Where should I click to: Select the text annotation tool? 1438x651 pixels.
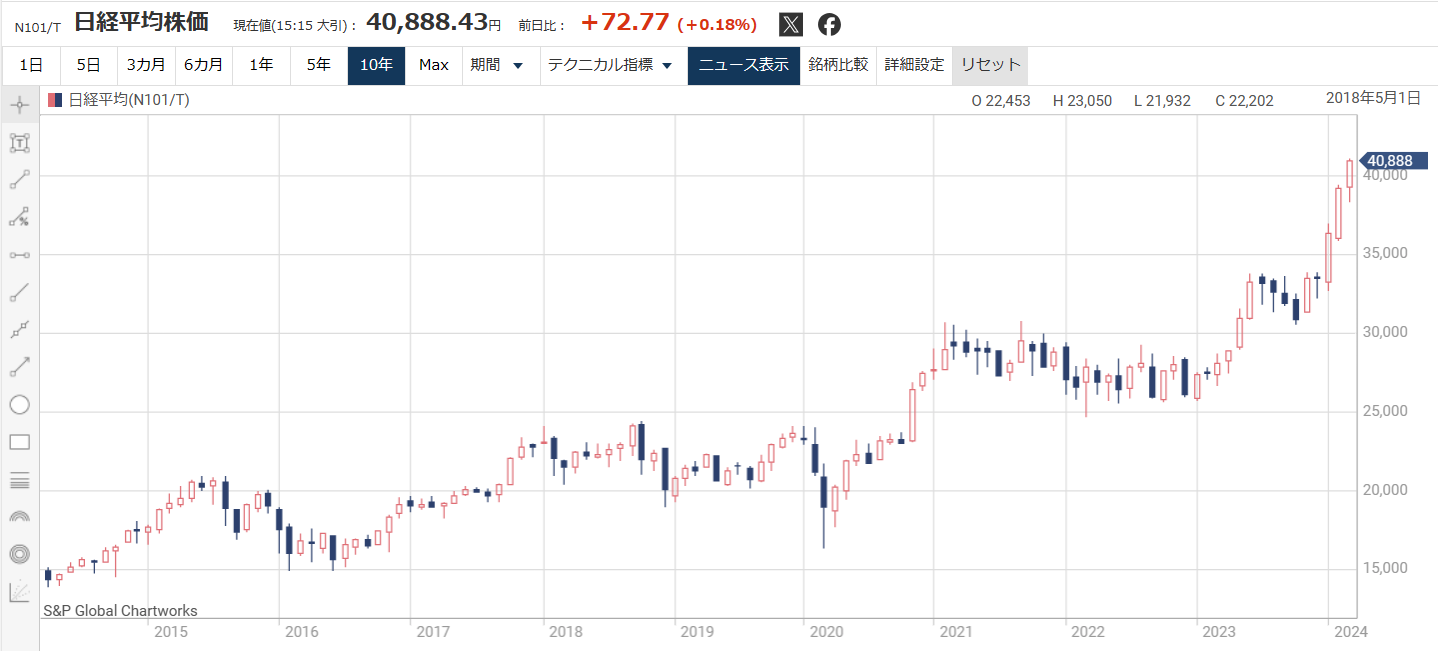tap(19, 142)
